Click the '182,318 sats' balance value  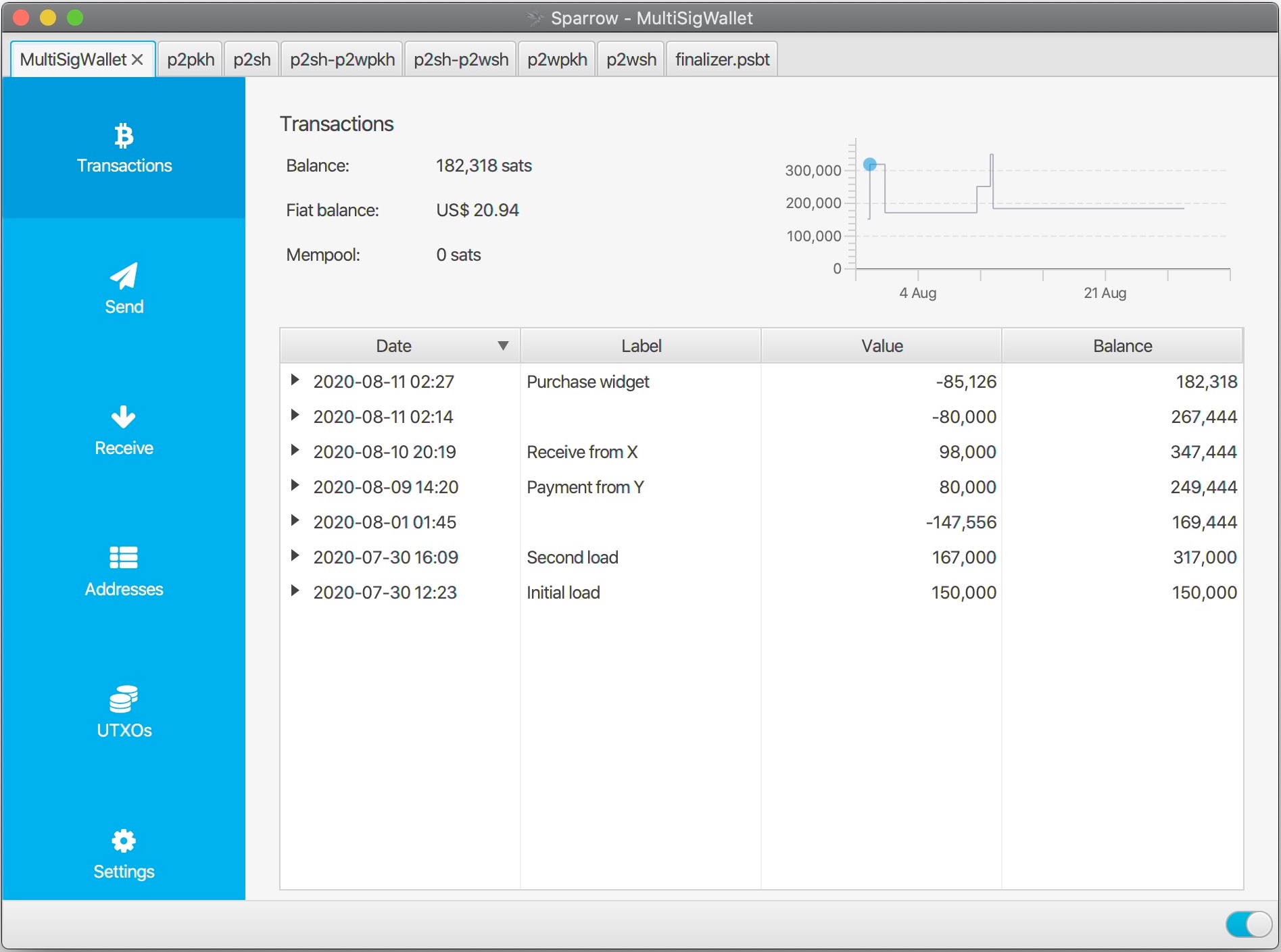[483, 166]
